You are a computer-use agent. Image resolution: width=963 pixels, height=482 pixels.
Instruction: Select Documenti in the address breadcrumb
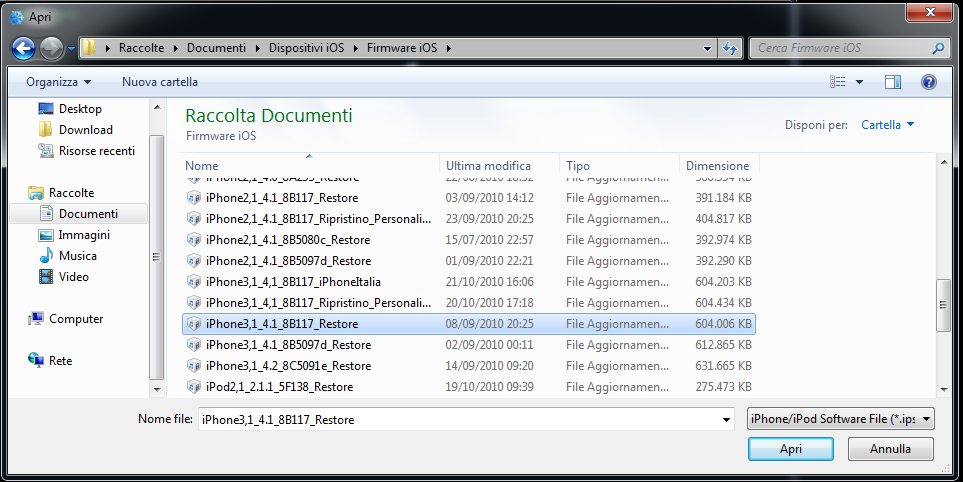pos(216,48)
